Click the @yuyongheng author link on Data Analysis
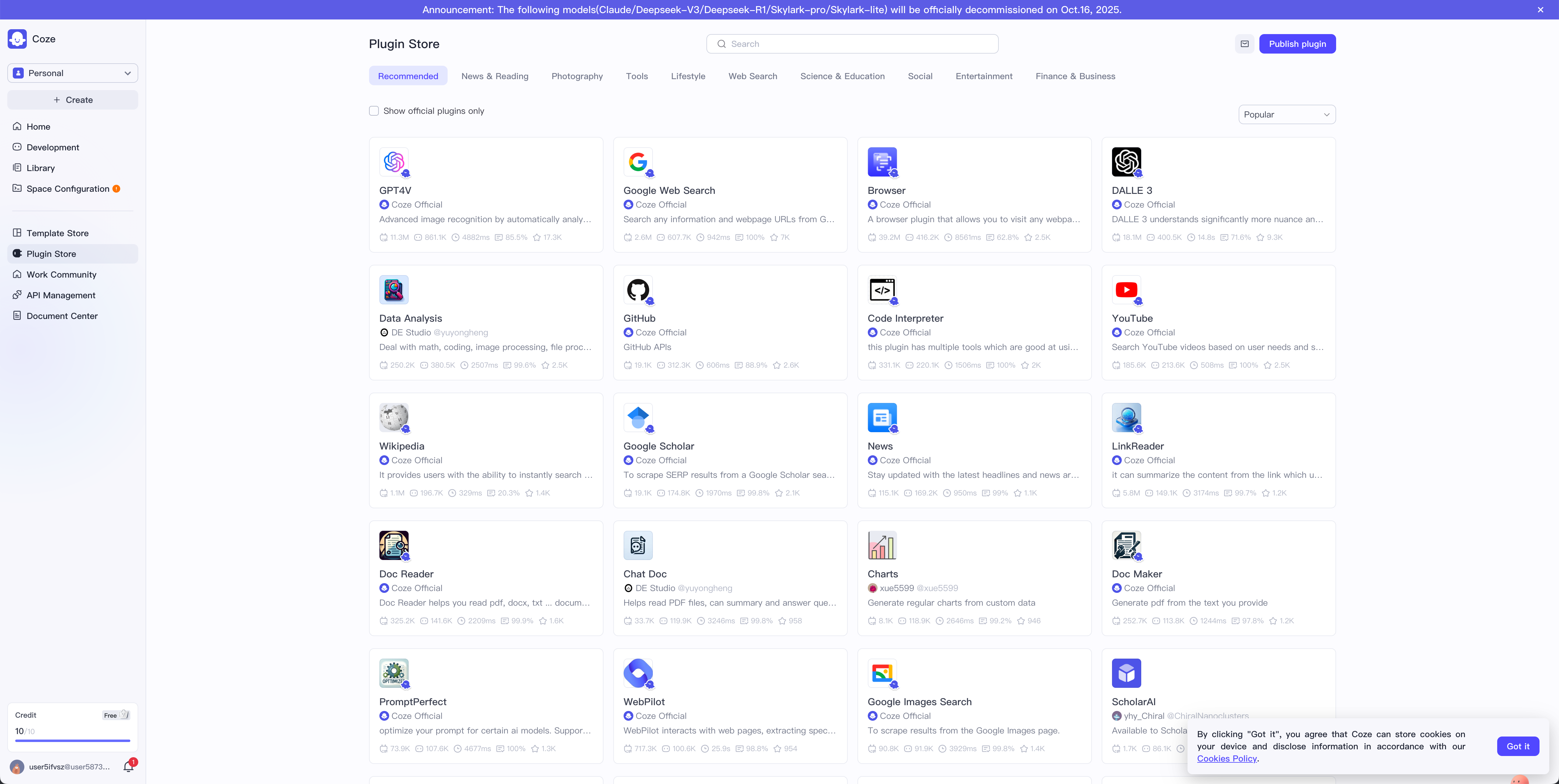 [461, 333]
